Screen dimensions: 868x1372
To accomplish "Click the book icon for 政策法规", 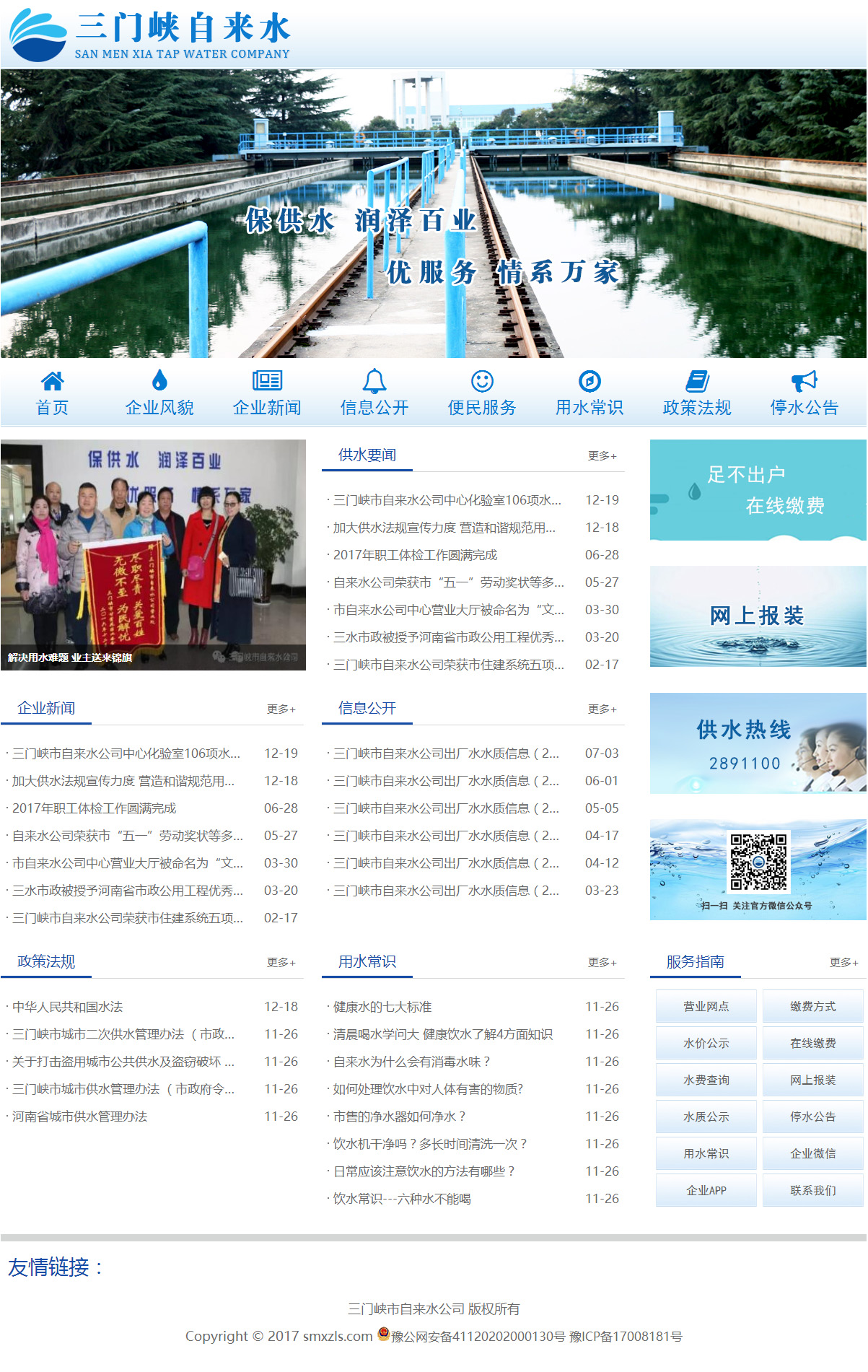I will (697, 380).
